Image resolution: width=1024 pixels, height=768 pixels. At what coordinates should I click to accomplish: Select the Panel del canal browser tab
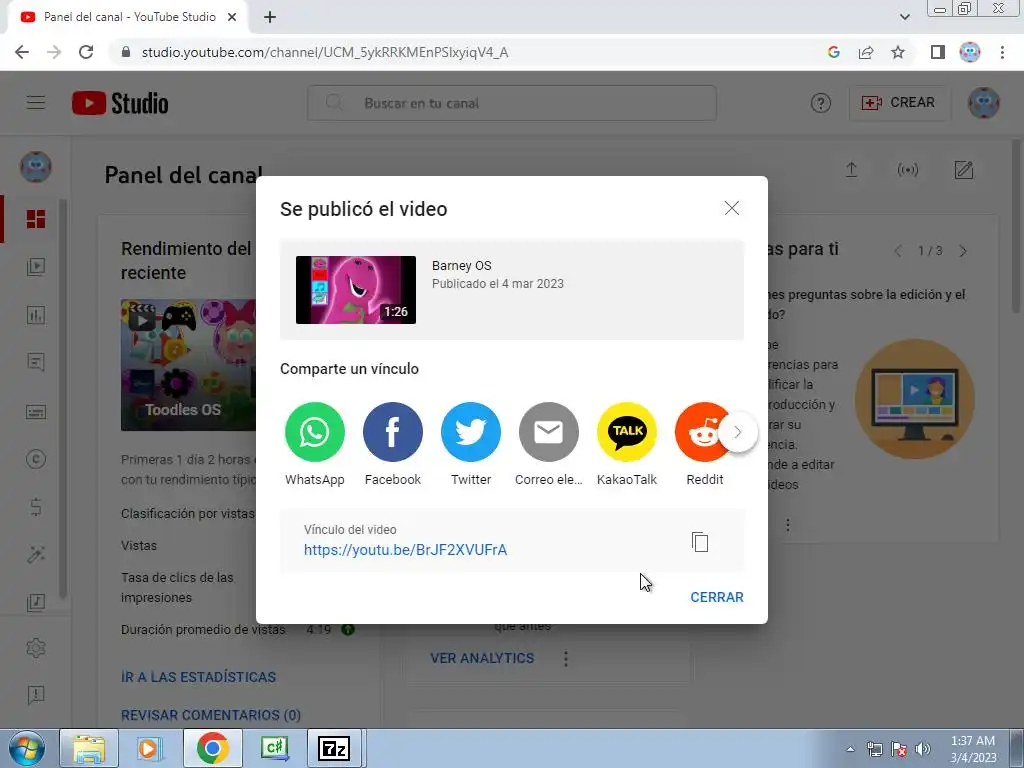pos(127,18)
